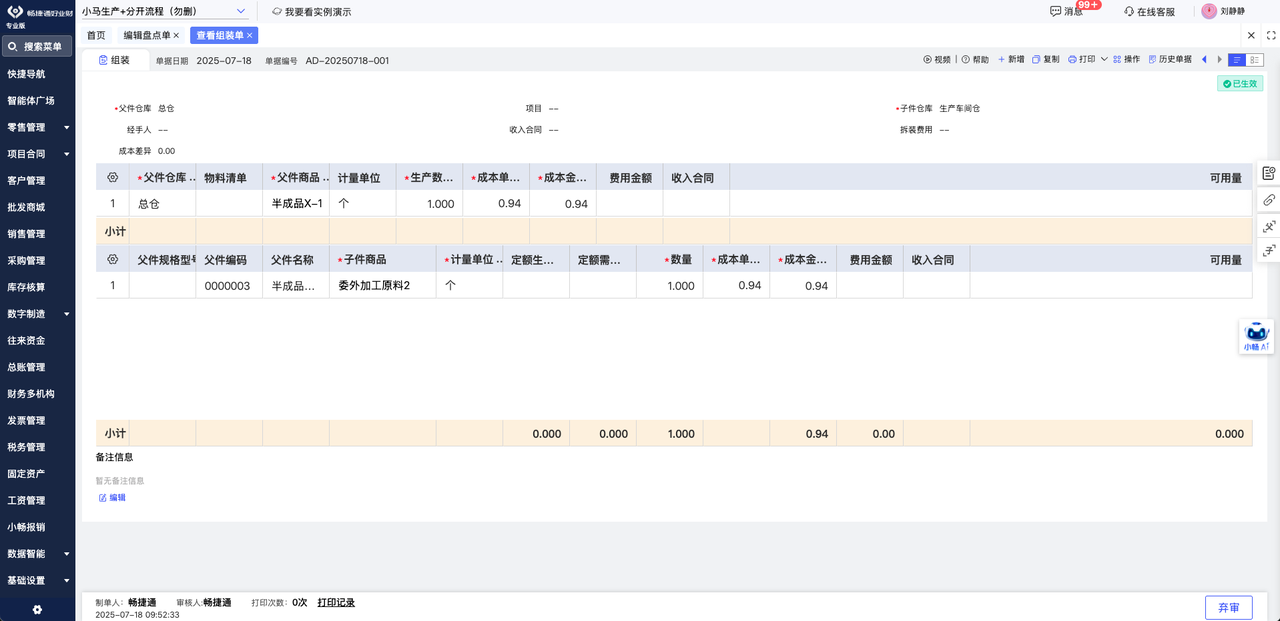Expand the 数据智能 sidebar menu
The width and height of the screenshot is (1280, 621).
(x=37, y=553)
